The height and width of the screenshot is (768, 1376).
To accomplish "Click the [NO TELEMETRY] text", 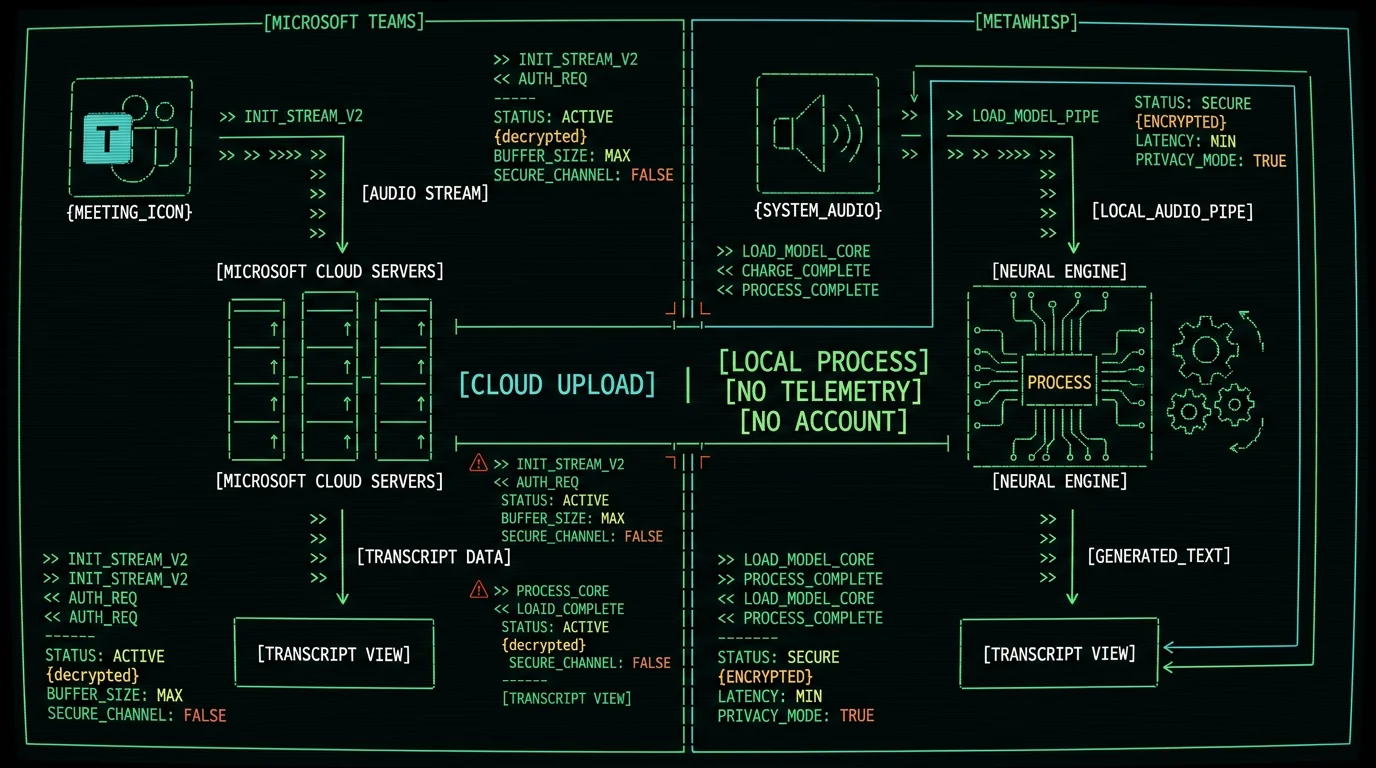I will coord(824,391).
